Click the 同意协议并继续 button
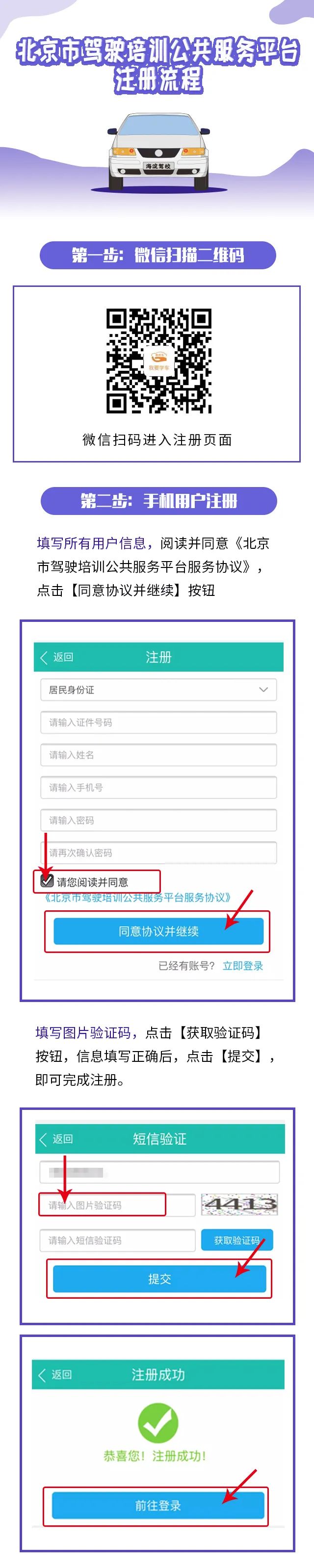 tap(158, 931)
